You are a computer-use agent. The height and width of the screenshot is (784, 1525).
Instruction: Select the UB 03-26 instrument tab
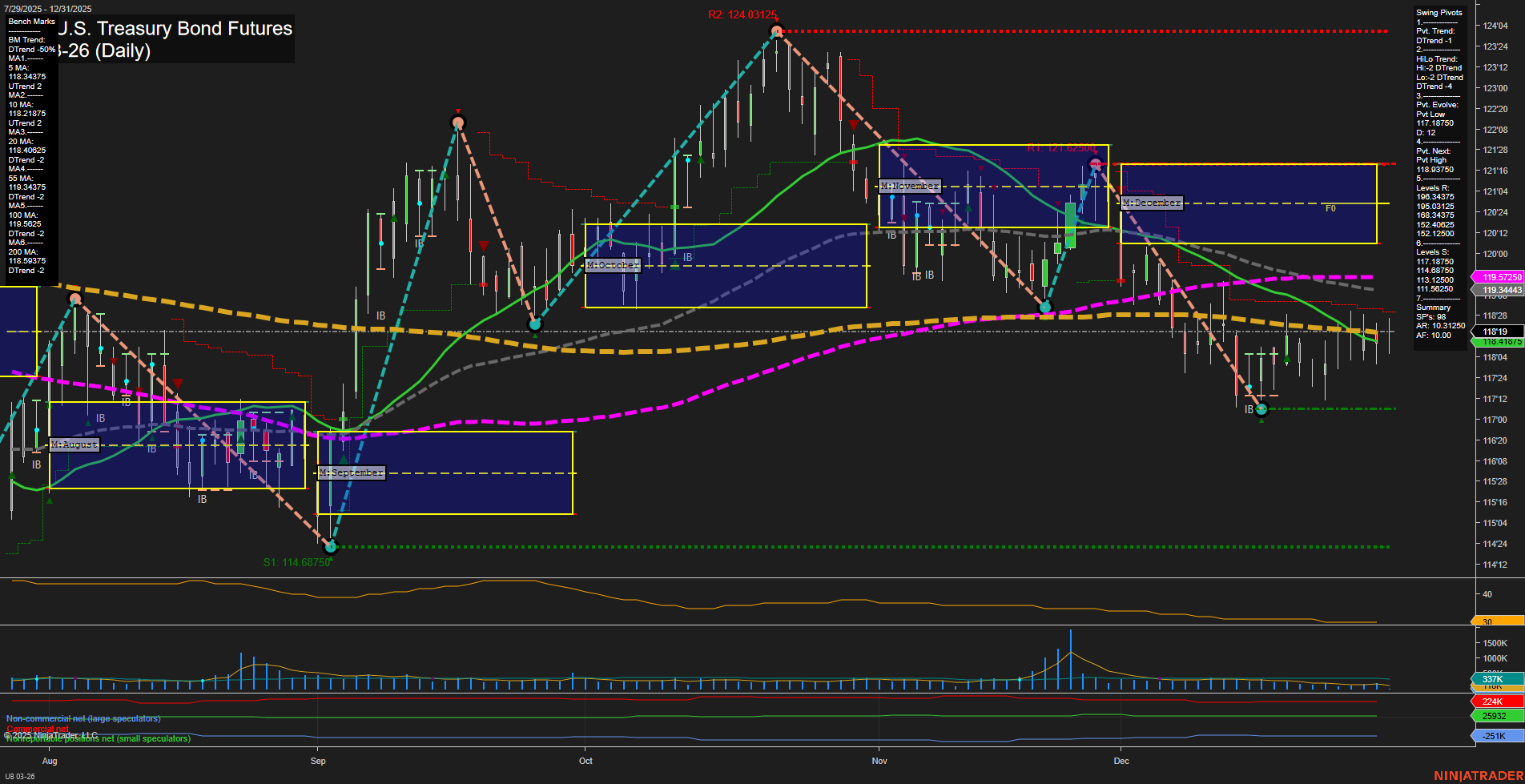tap(20, 775)
